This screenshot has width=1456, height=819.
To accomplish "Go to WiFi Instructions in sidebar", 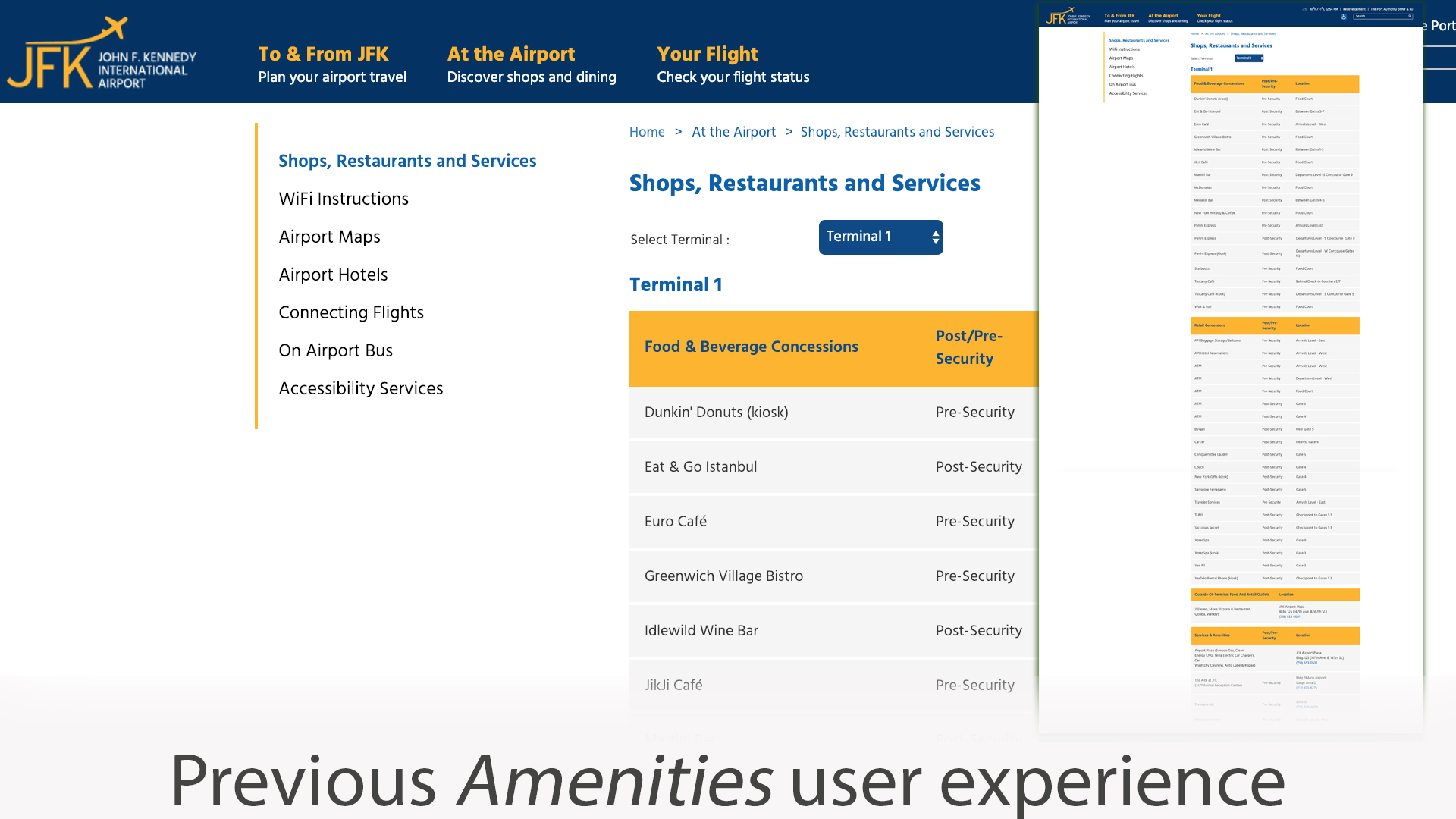I will (x=344, y=199).
